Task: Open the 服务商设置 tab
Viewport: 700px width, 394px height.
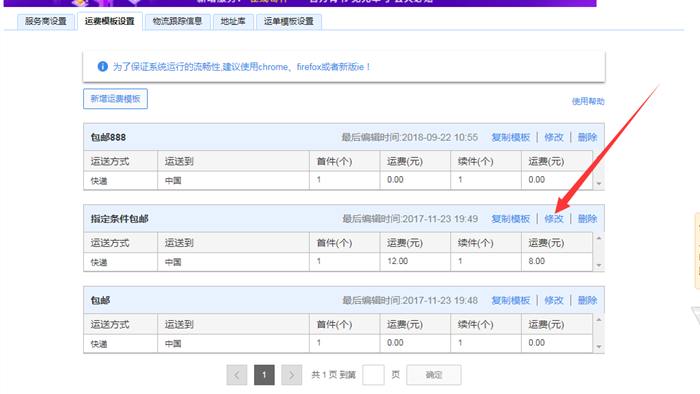Action: point(46,21)
